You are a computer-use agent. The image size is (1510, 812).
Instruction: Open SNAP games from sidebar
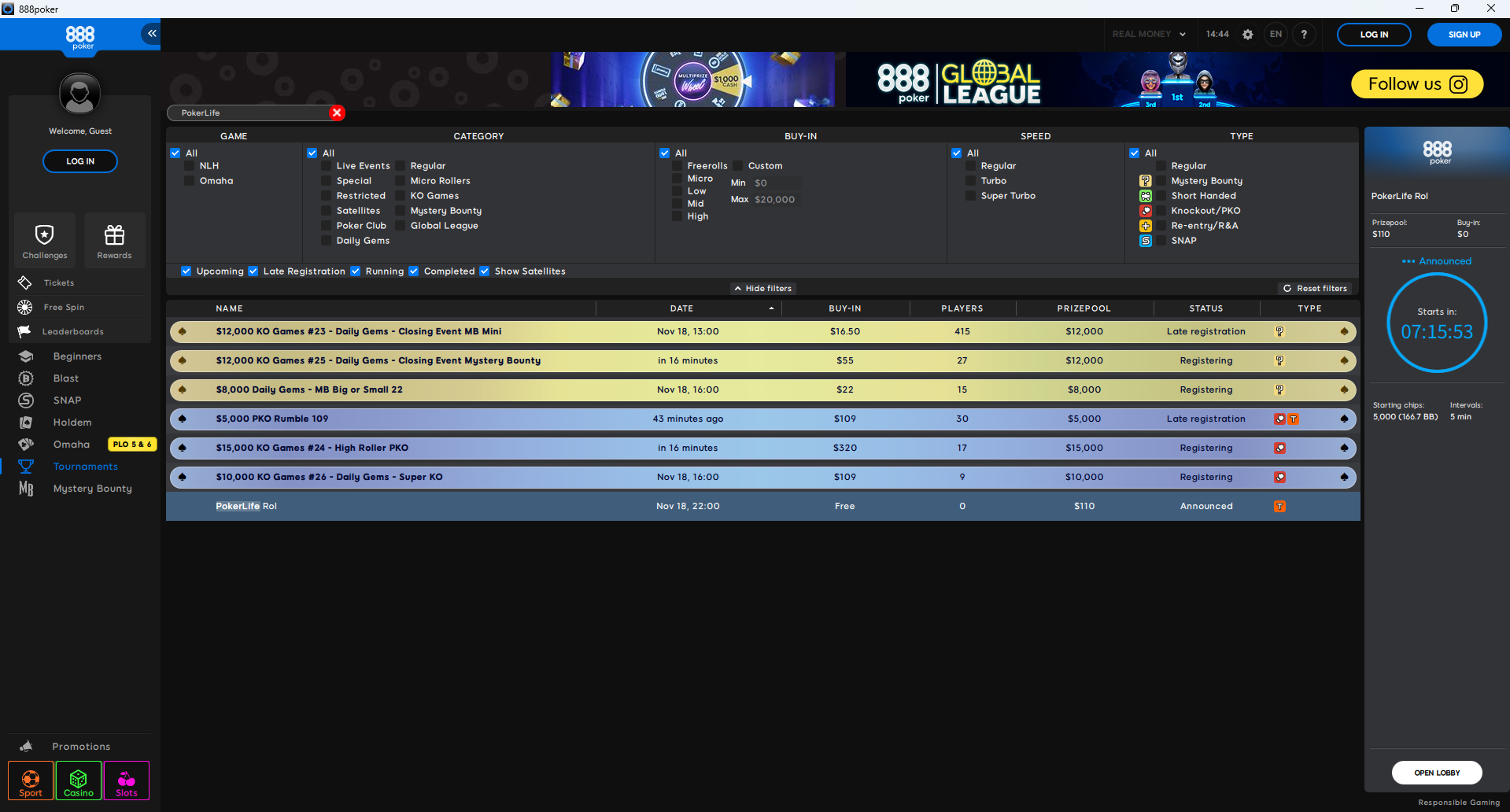coord(67,400)
